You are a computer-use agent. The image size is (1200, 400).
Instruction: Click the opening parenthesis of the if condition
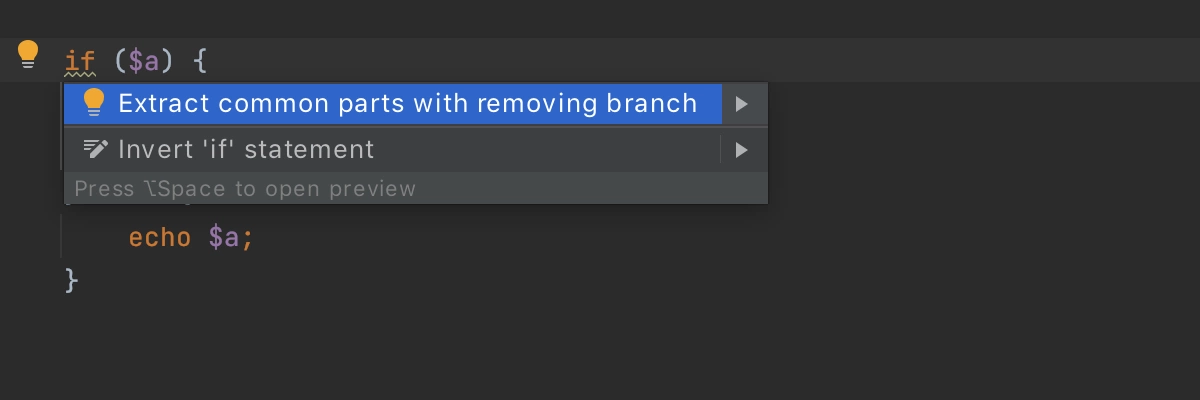[121, 61]
